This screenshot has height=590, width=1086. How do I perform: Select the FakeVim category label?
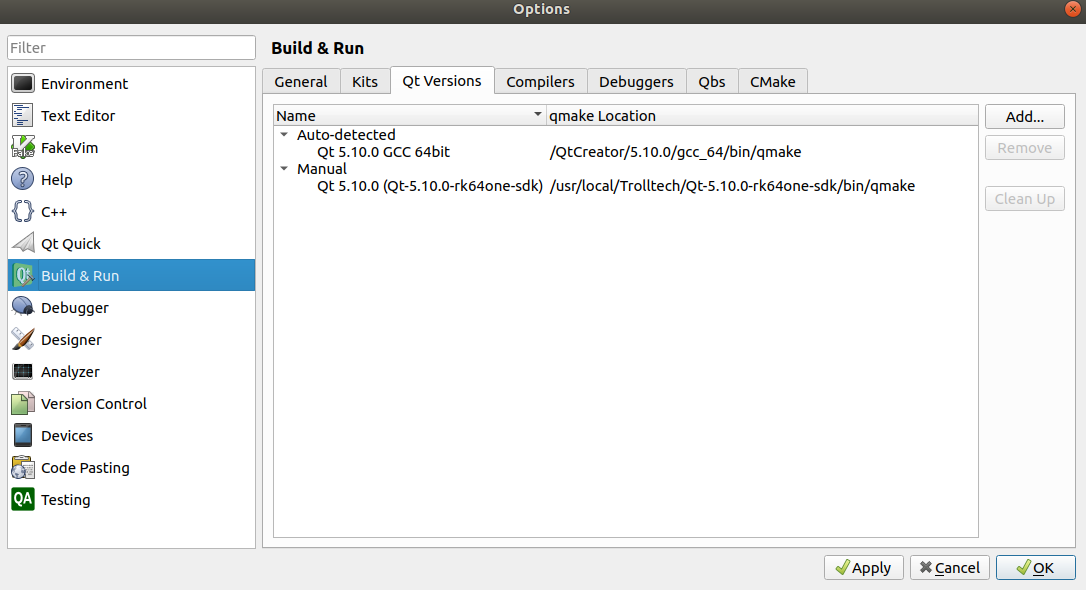[69, 148]
